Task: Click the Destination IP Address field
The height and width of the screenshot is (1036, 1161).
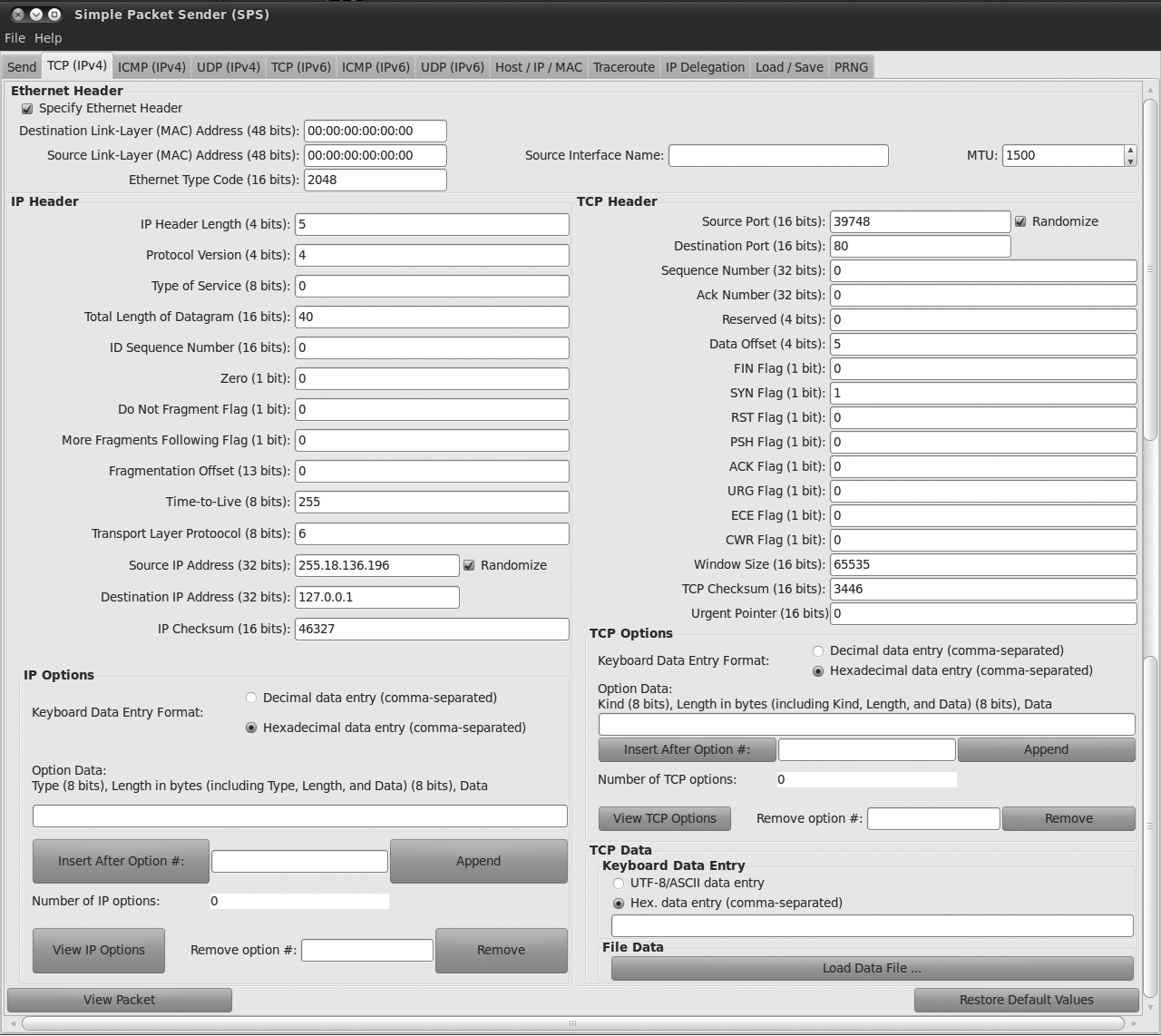Action: [377, 597]
